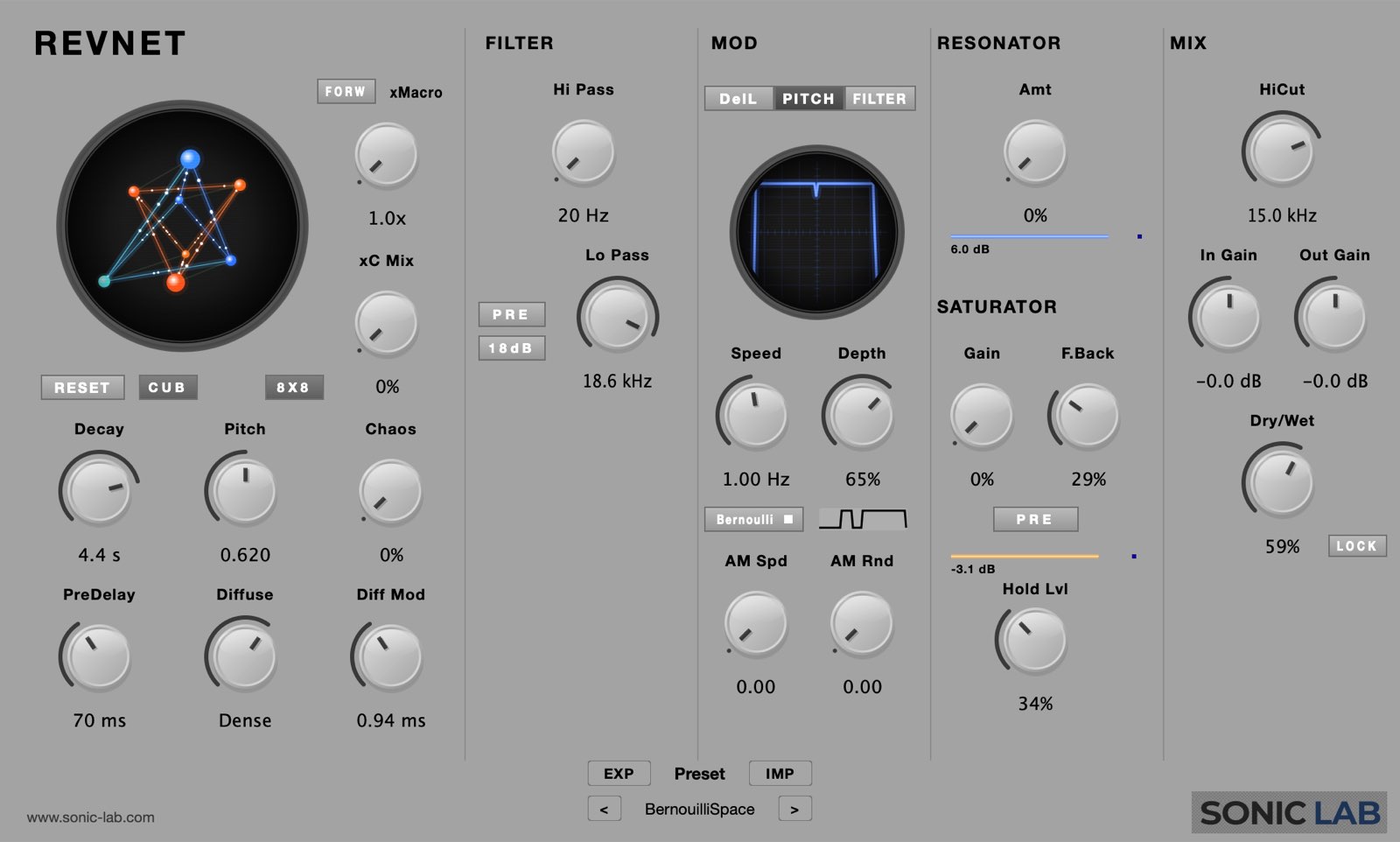The height and width of the screenshot is (842, 1400).
Task: Go to the previous preset arrow
Action: click(604, 809)
